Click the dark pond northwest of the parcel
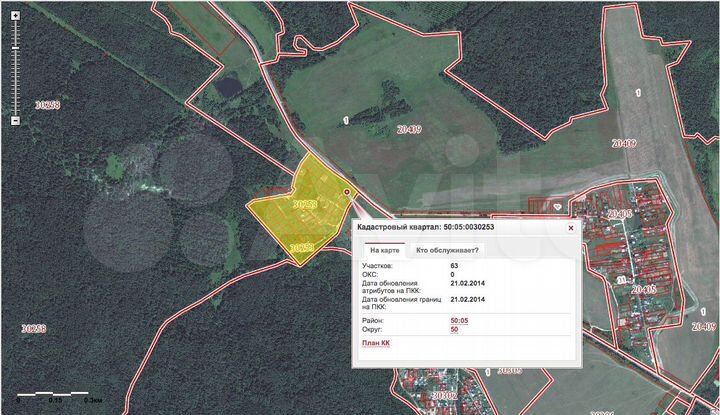 (228, 87)
